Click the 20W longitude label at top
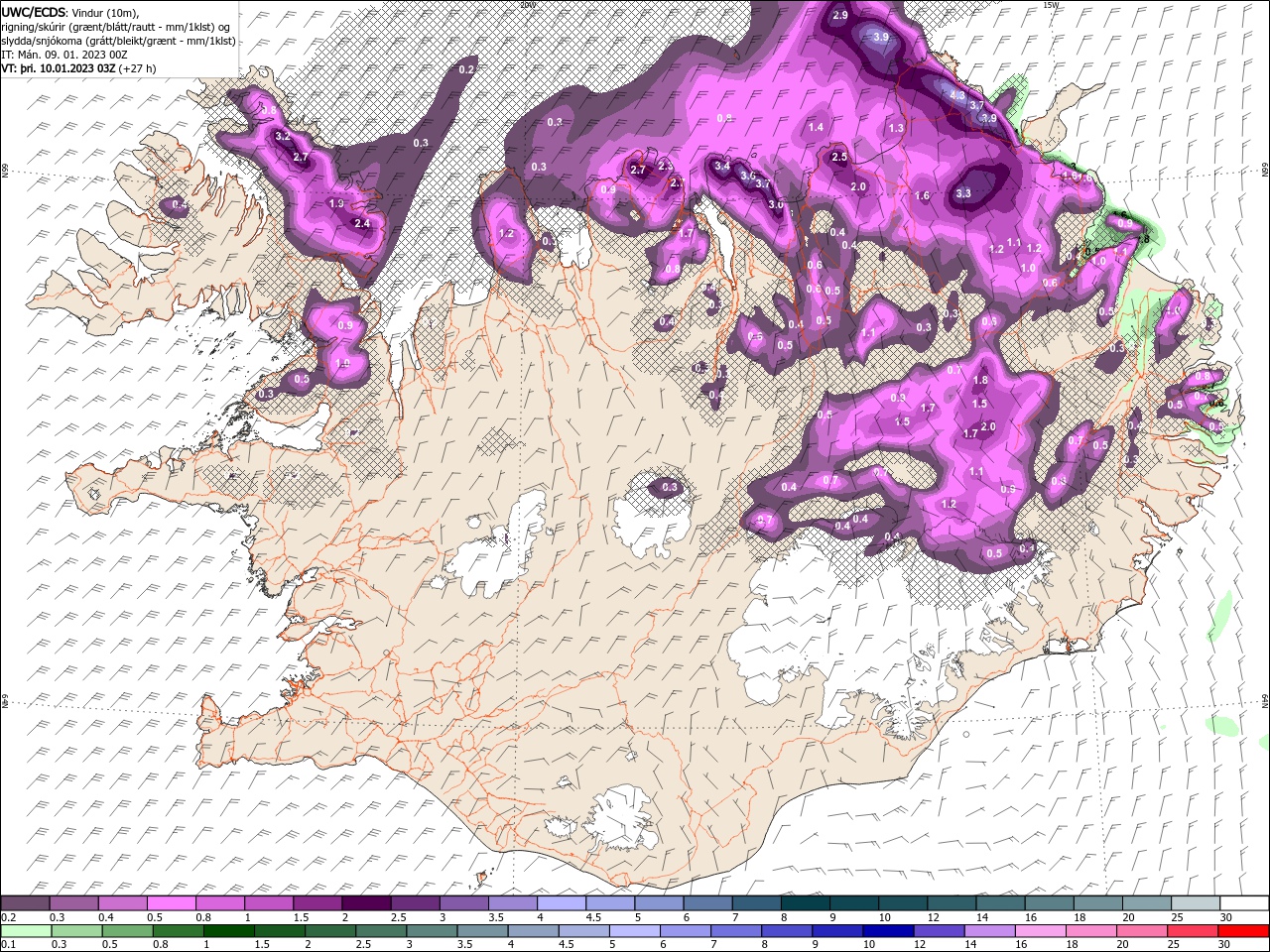1270x952 pixels. (x=527, y=4)
